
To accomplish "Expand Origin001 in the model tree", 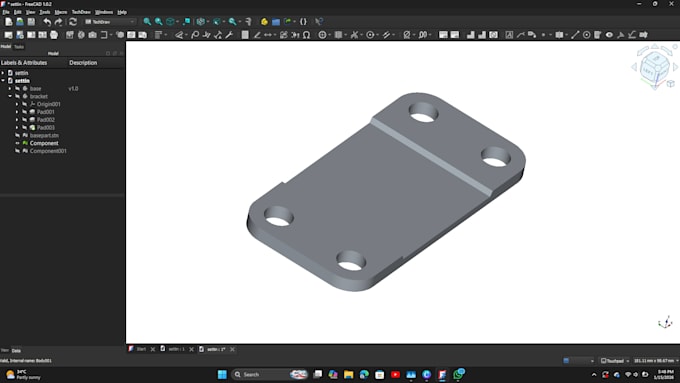I will pos(17,104).
